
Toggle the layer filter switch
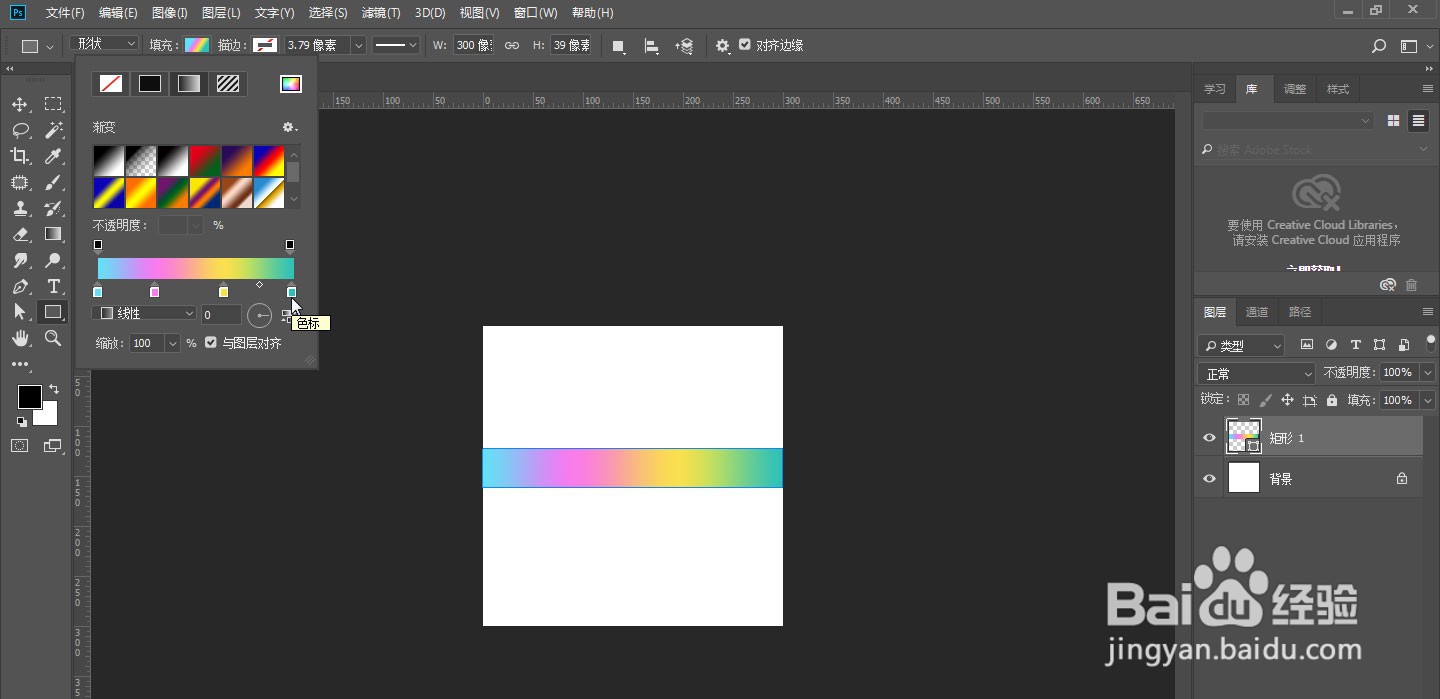click(1430, 344)
